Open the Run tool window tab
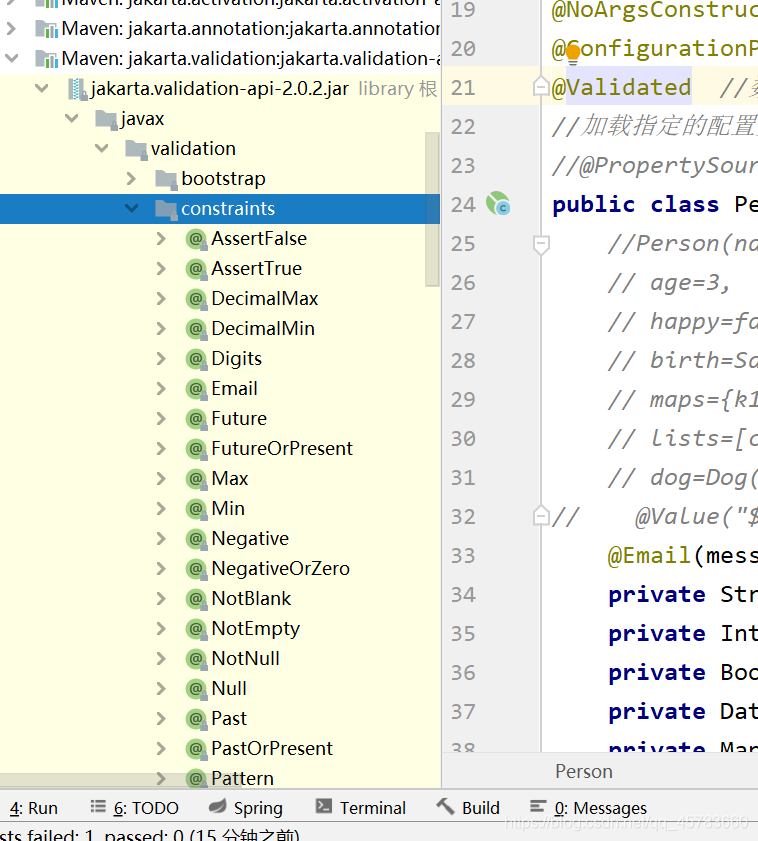The height and width of the screenshot is (841, 758). (x=33, y=808)
